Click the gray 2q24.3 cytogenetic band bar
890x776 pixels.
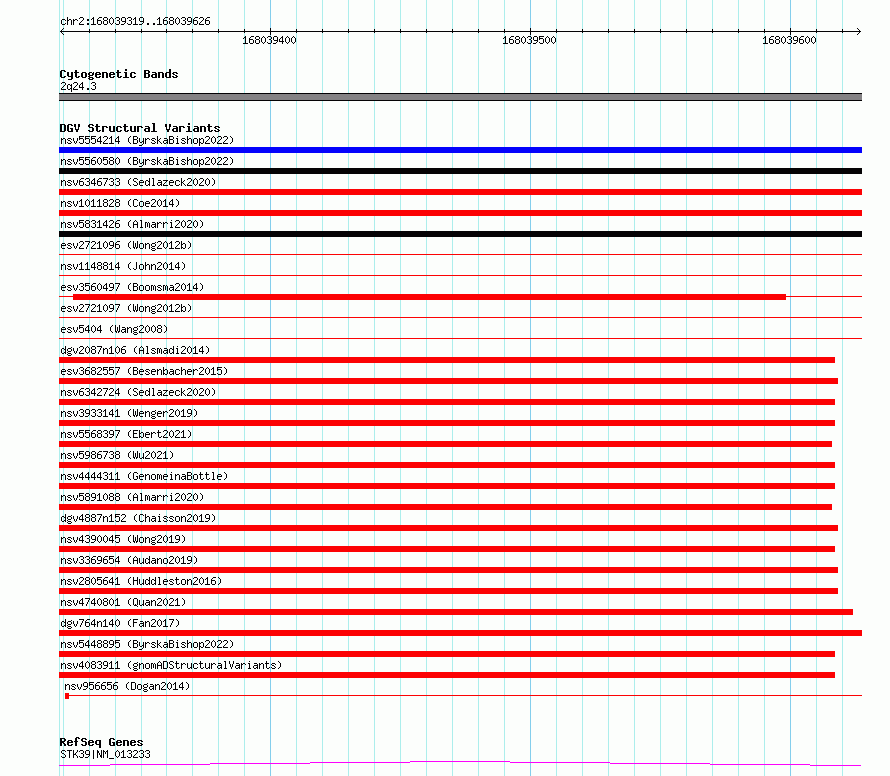tap(460, 97)
